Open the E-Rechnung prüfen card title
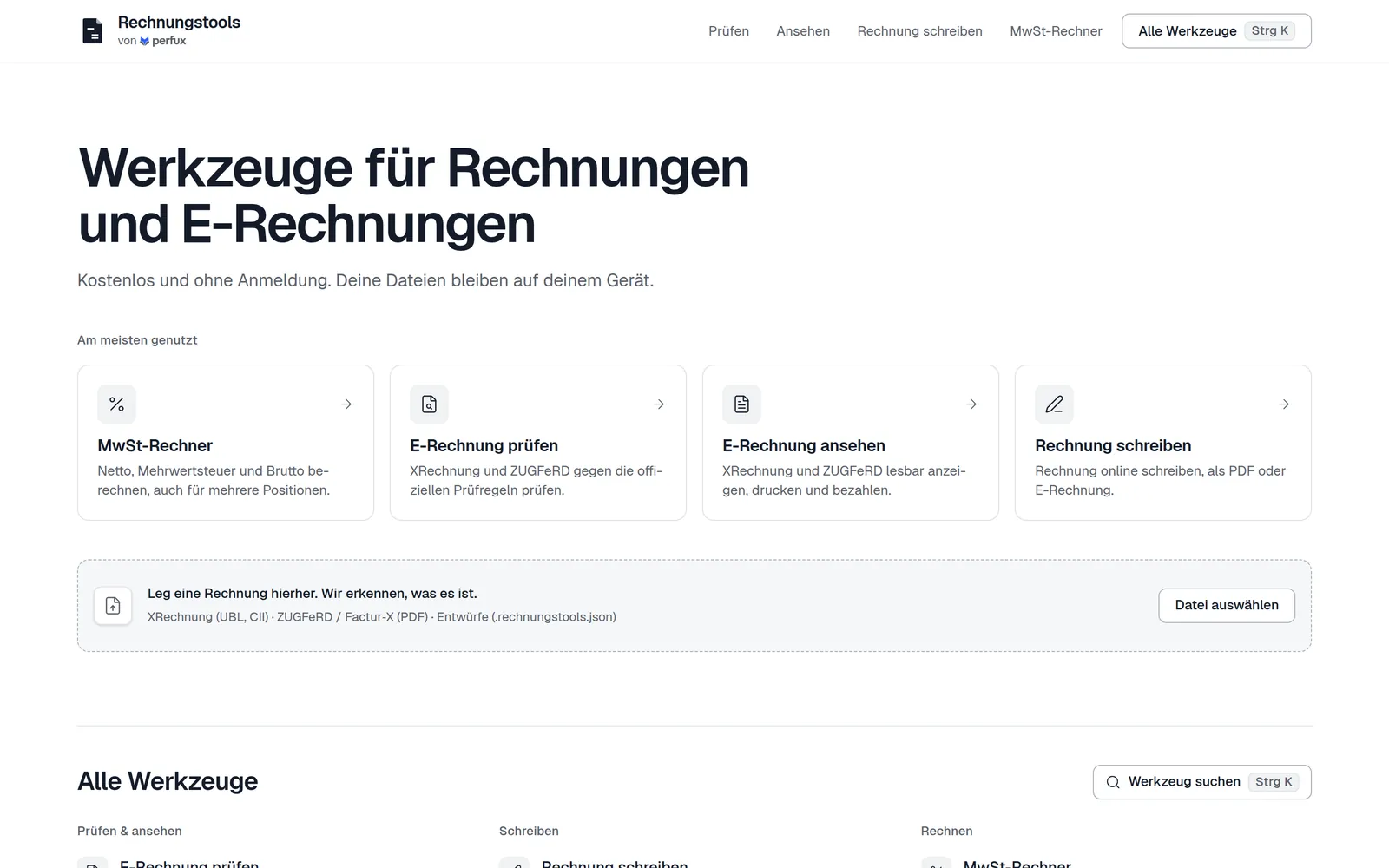The width and height of the screenshot is (1389, 868). pos(484,445)
